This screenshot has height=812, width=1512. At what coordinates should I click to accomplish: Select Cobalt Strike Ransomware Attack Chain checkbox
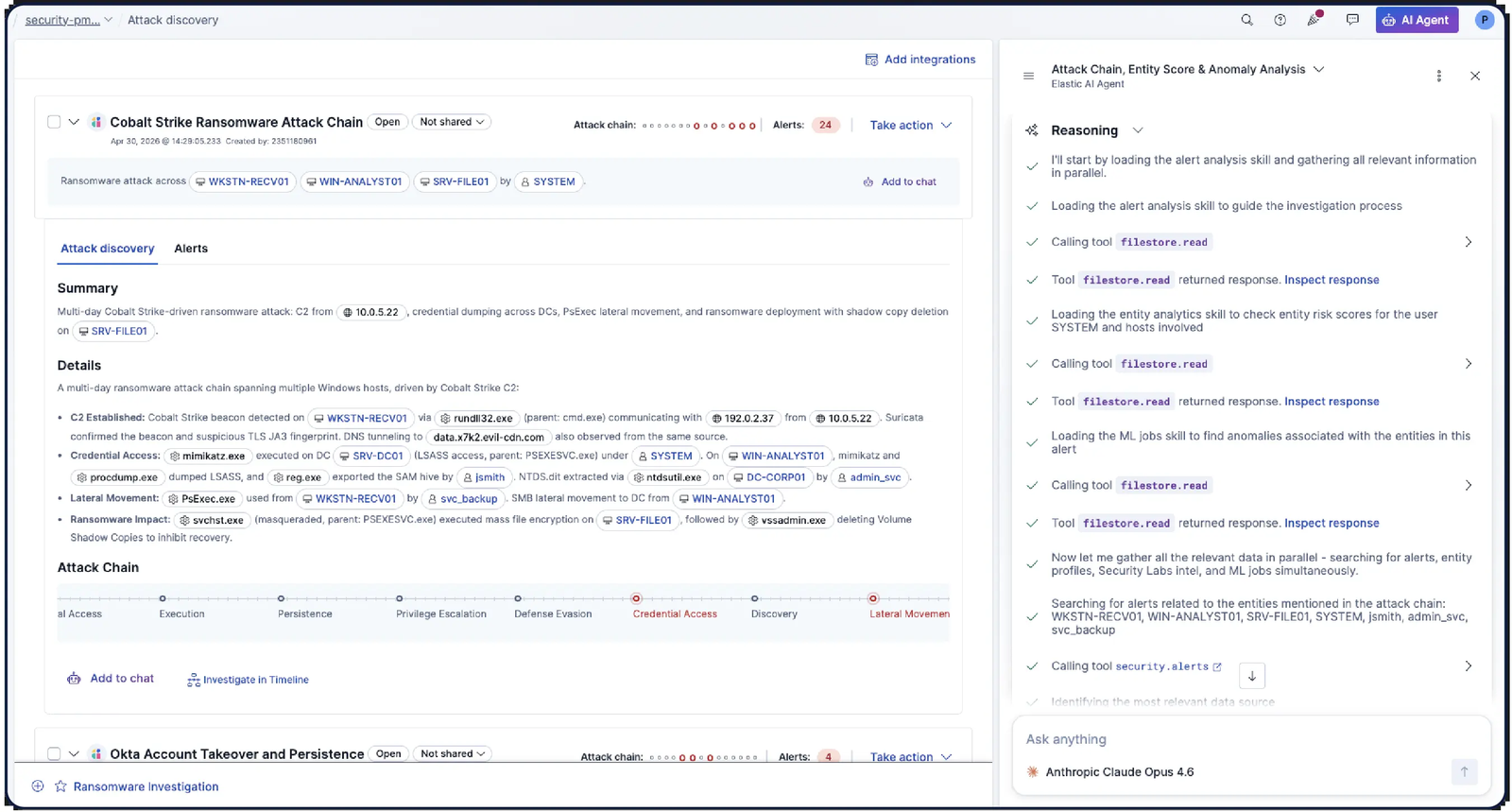(x=54, y=122)
